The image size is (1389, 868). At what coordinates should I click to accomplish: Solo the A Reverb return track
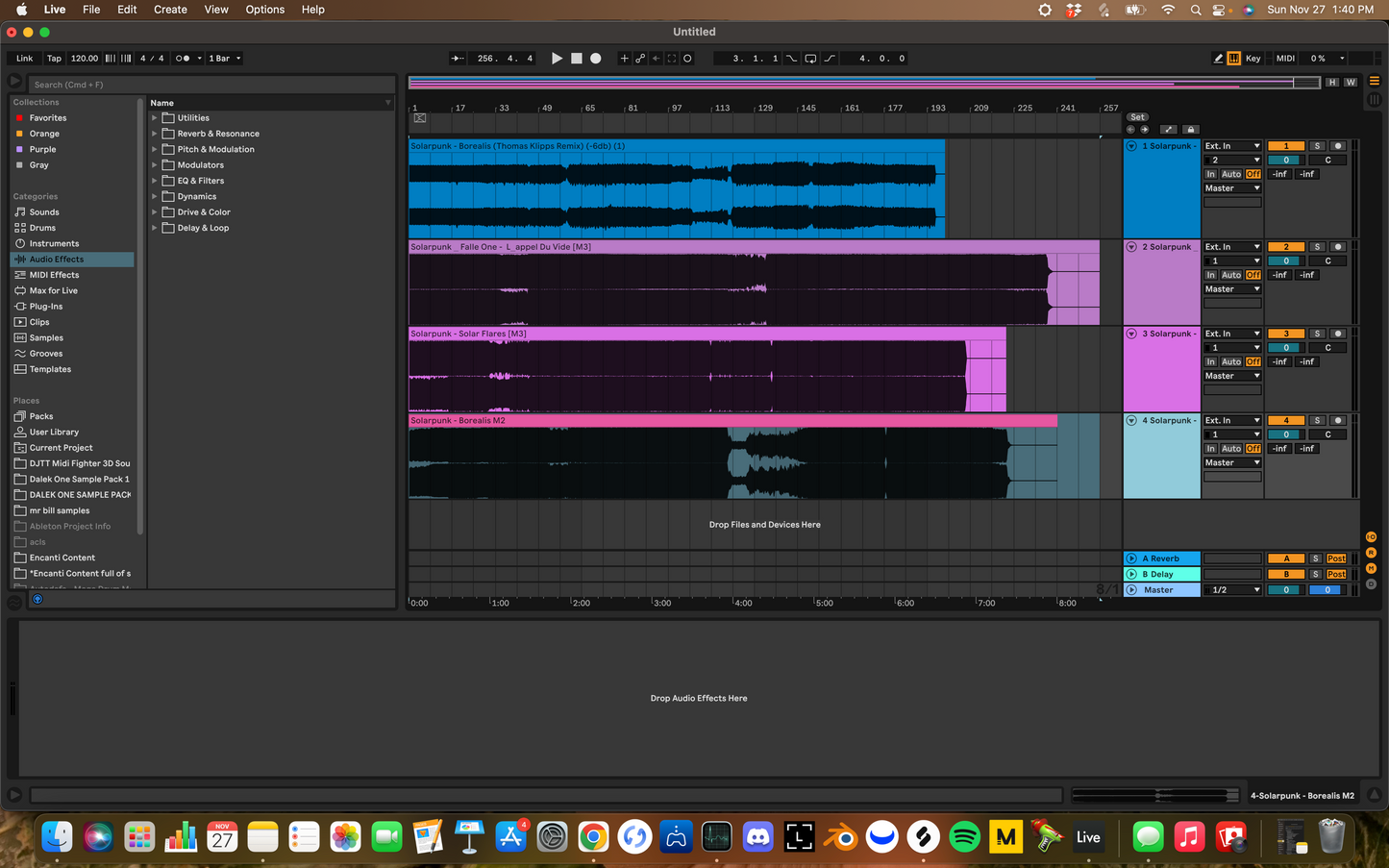tap(1315, 558)
